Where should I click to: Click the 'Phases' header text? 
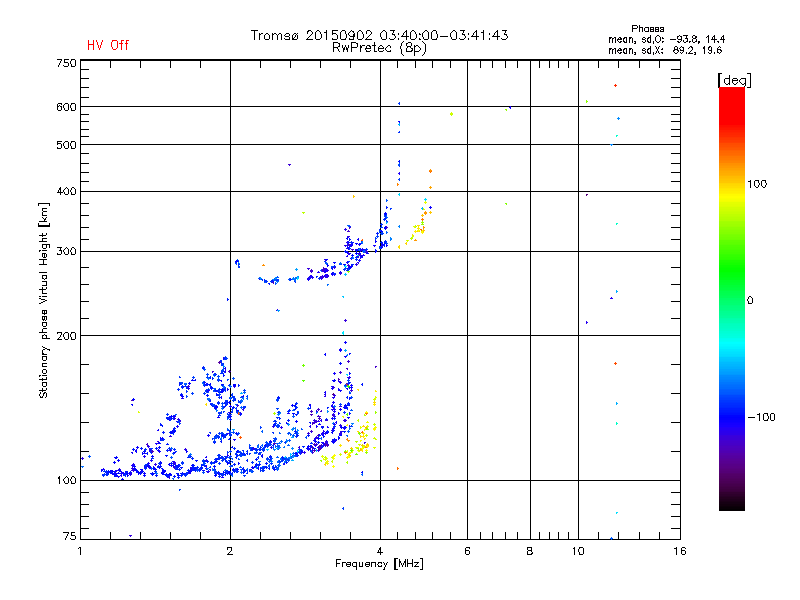pos(647,29)
